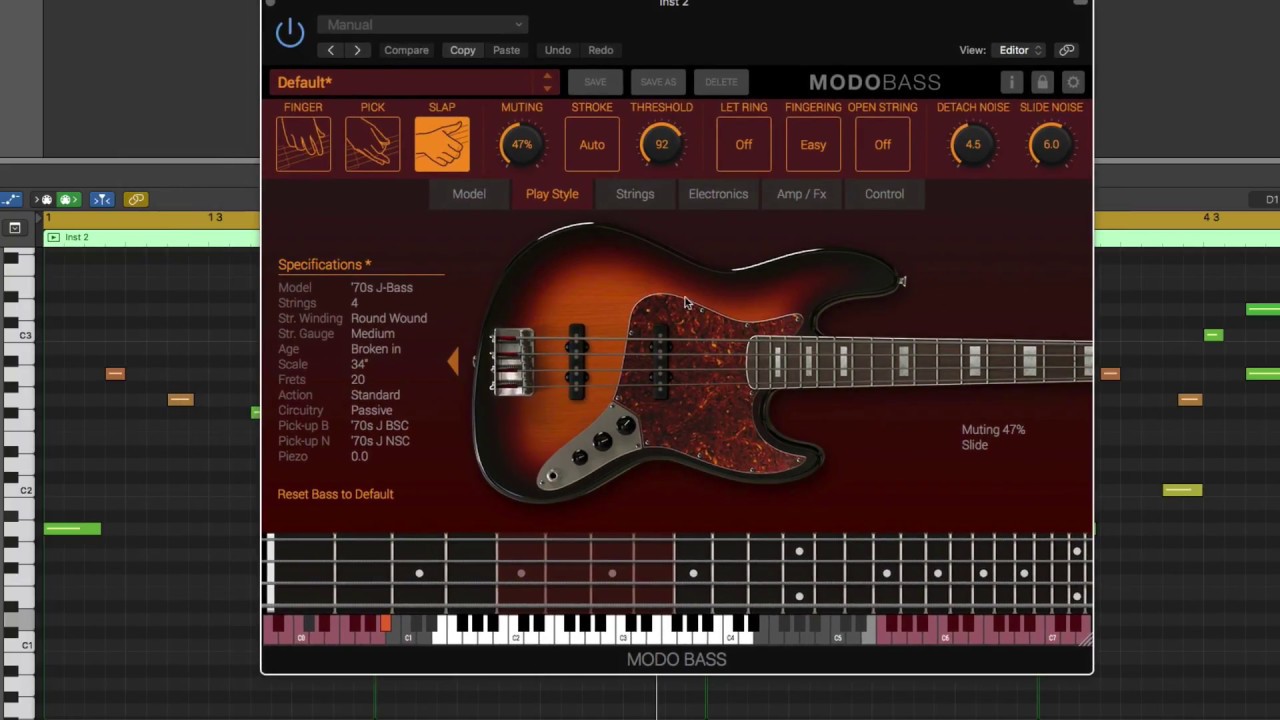Click the Copy button
The height and width of the screenshot is (720, 1280).
(462, 50)
